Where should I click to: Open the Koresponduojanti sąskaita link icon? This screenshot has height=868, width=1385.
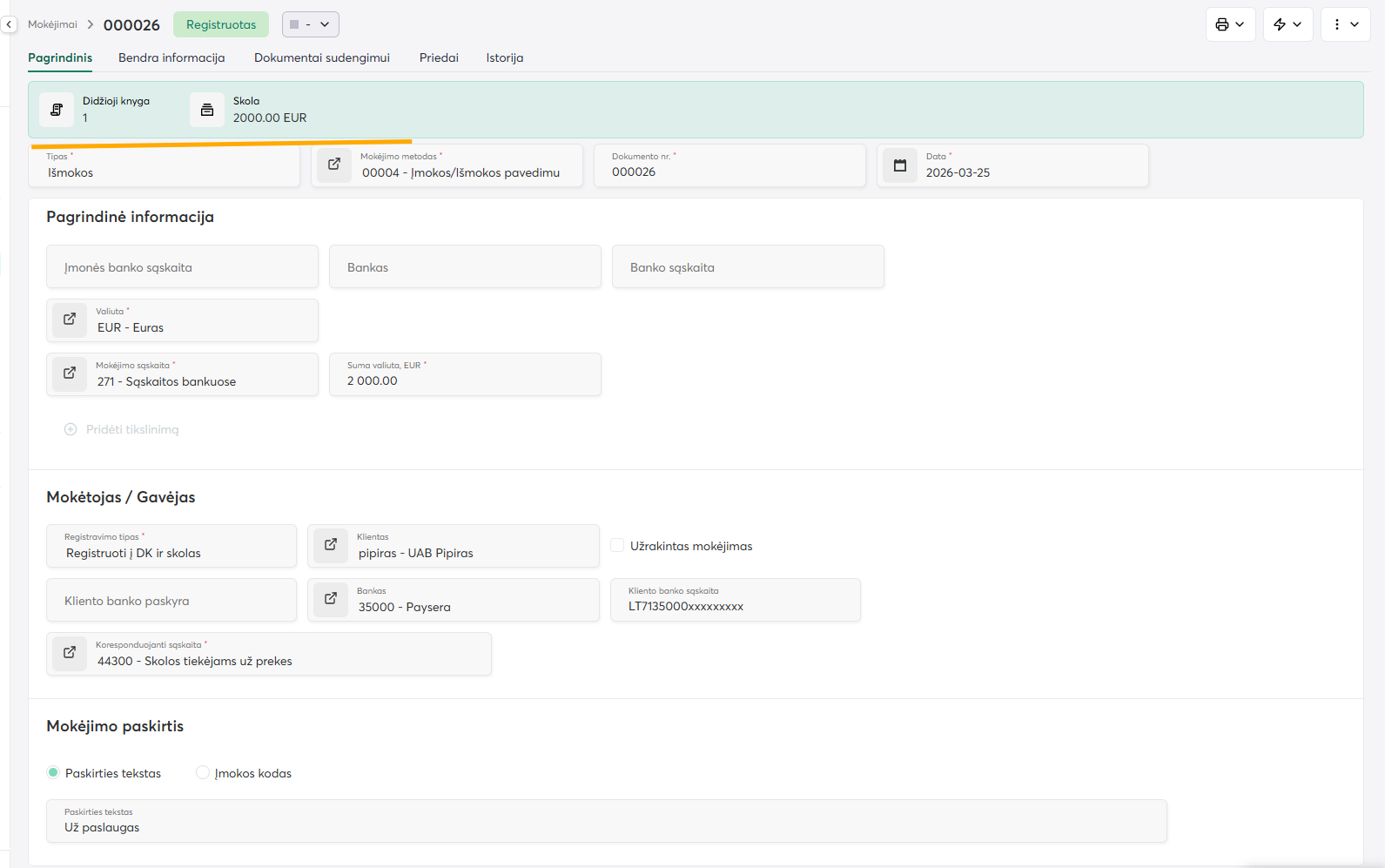pos(70,653)
